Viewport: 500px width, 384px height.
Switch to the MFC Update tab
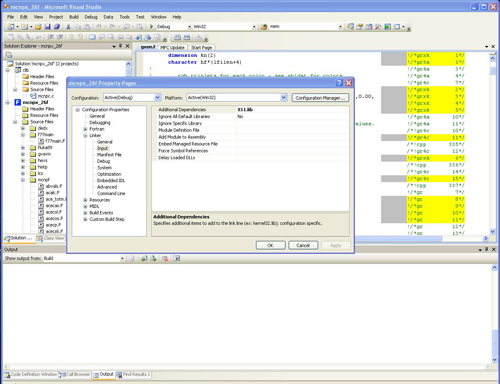coord(172,48)
